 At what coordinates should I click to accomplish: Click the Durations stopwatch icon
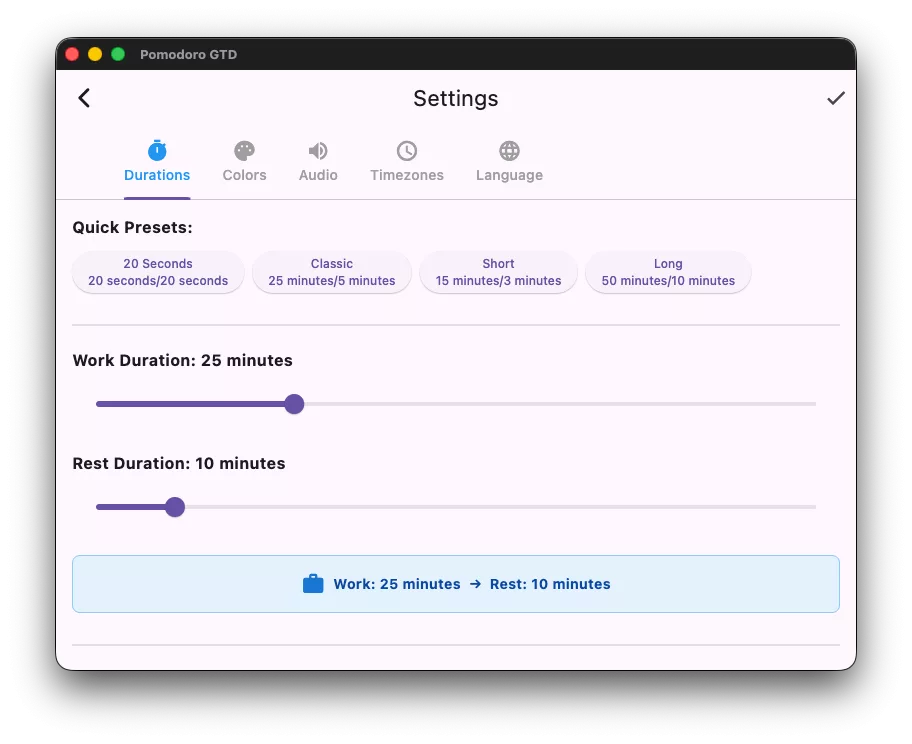tap(157, 150)
